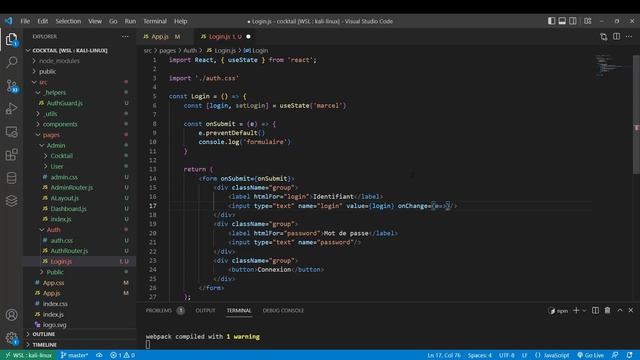640x360 pixels.
Task: Open the Accounts icon
Action: 11,315
